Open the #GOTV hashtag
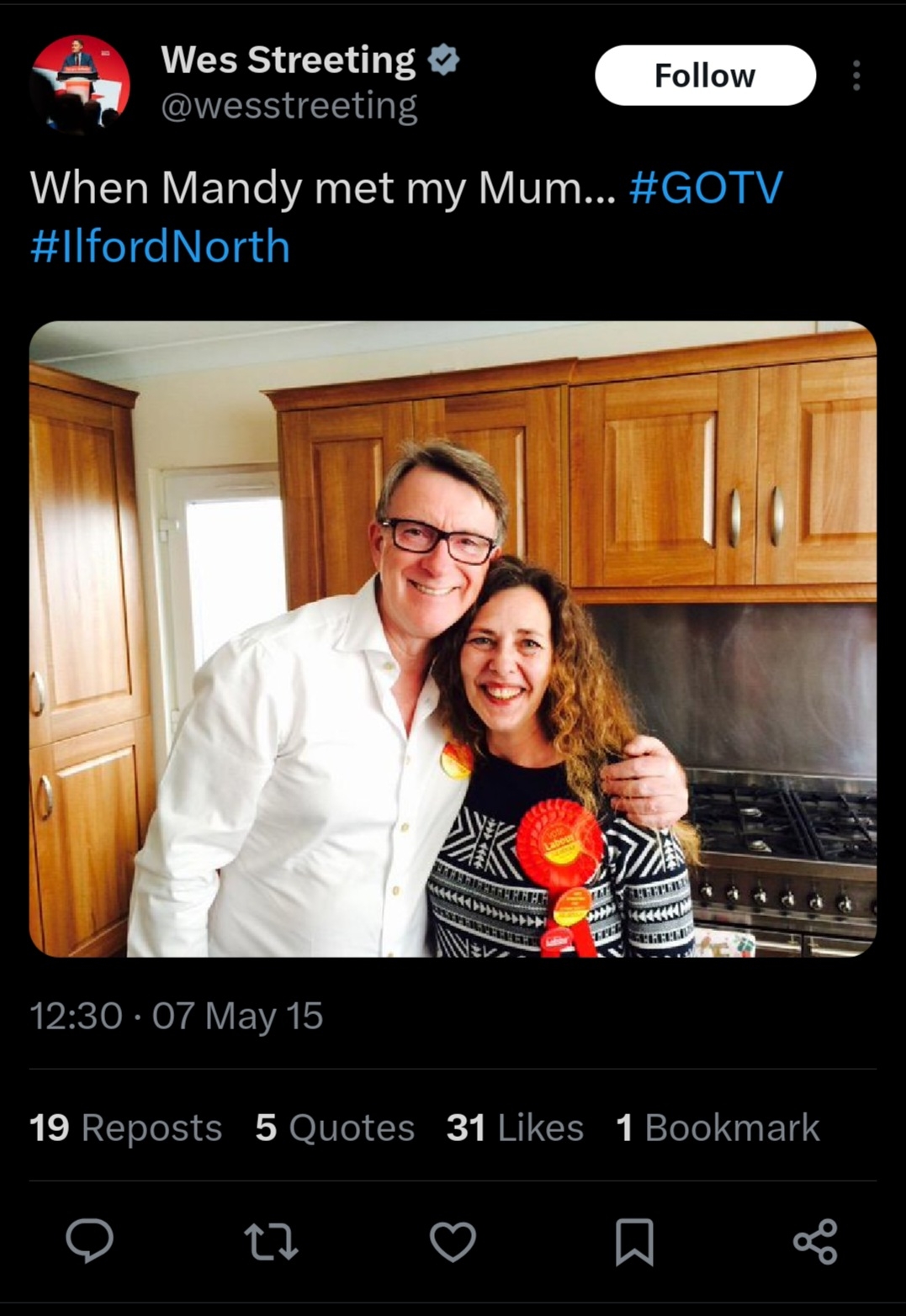The width and height of the screenshot is (906, 1316). tap(706, 188)
